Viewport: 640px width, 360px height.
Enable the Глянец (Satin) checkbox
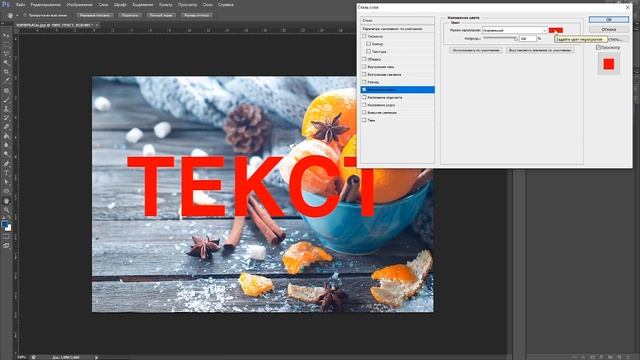(x=364, y=82)
